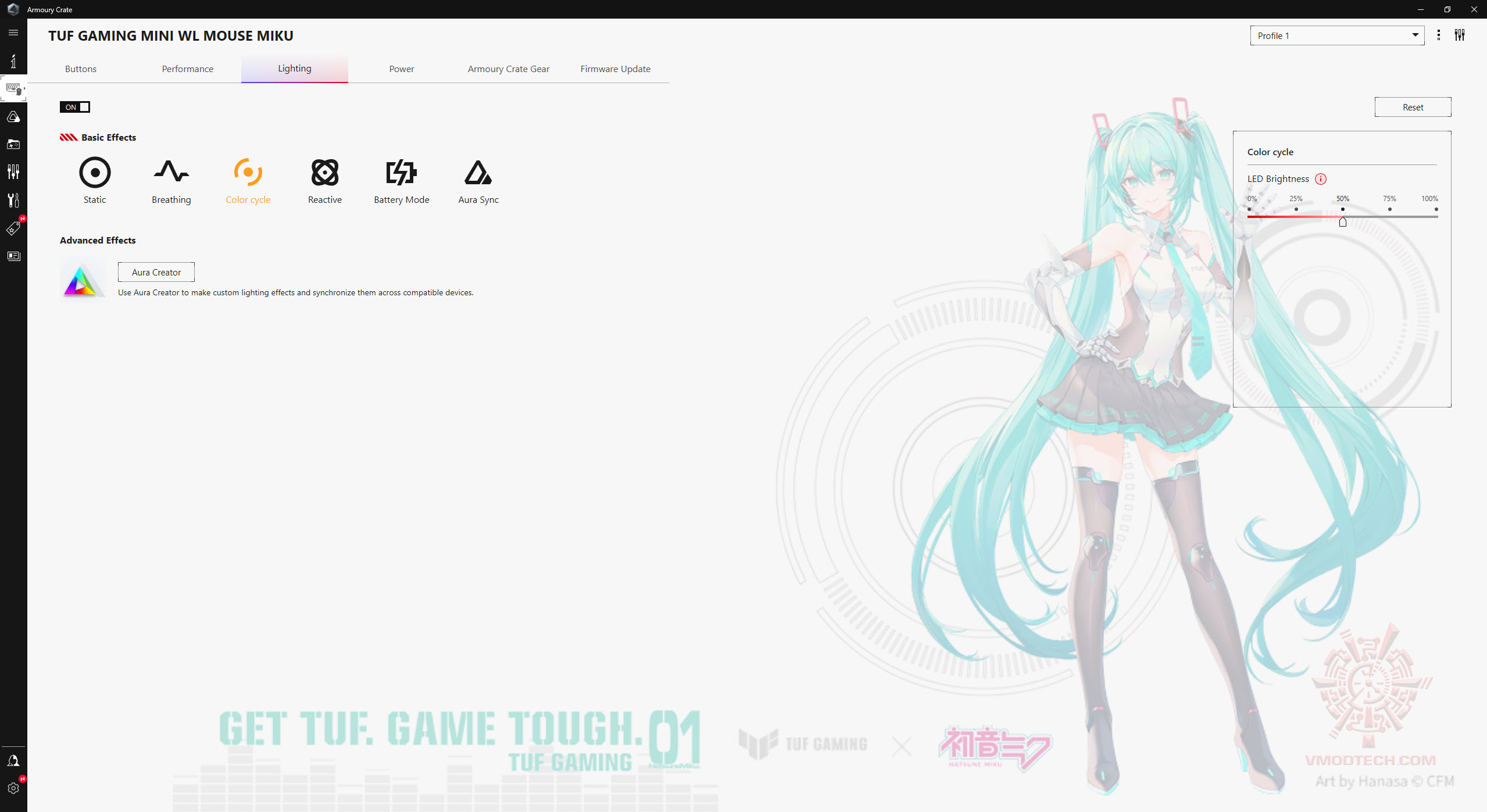Expand the Profile 1 dropdown
Image resolution: width=1487 pixels, height=812 pixels.
1336,35
